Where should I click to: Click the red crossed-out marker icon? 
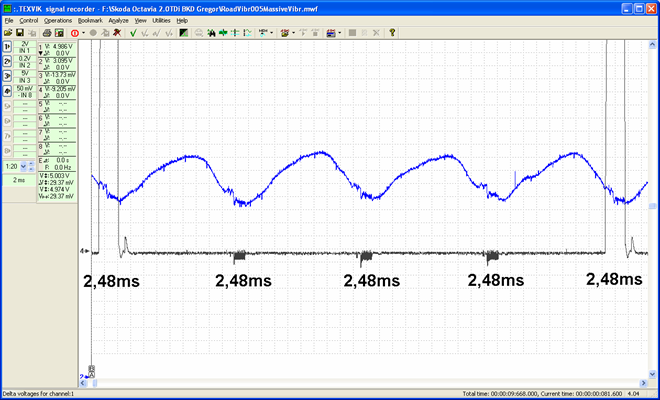coord(117,33)
